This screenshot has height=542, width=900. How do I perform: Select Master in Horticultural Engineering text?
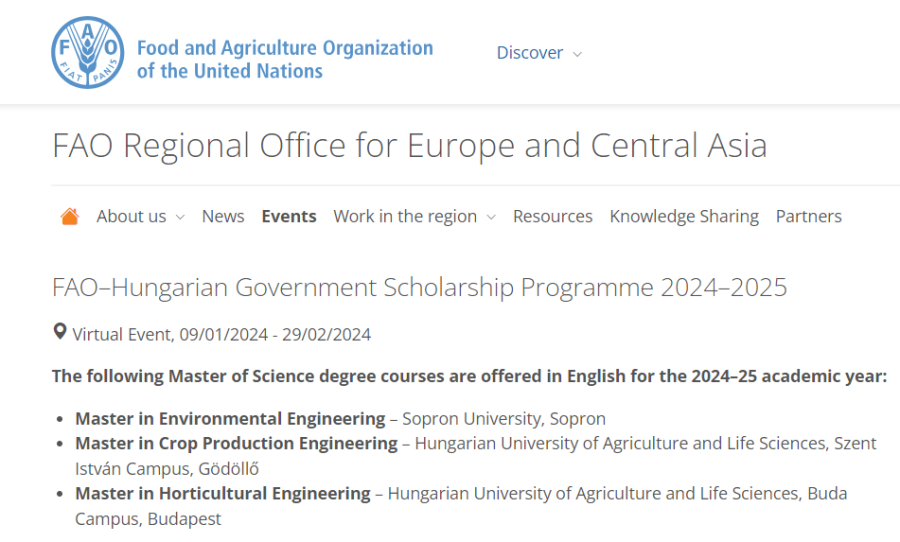[x=223, y=493]
